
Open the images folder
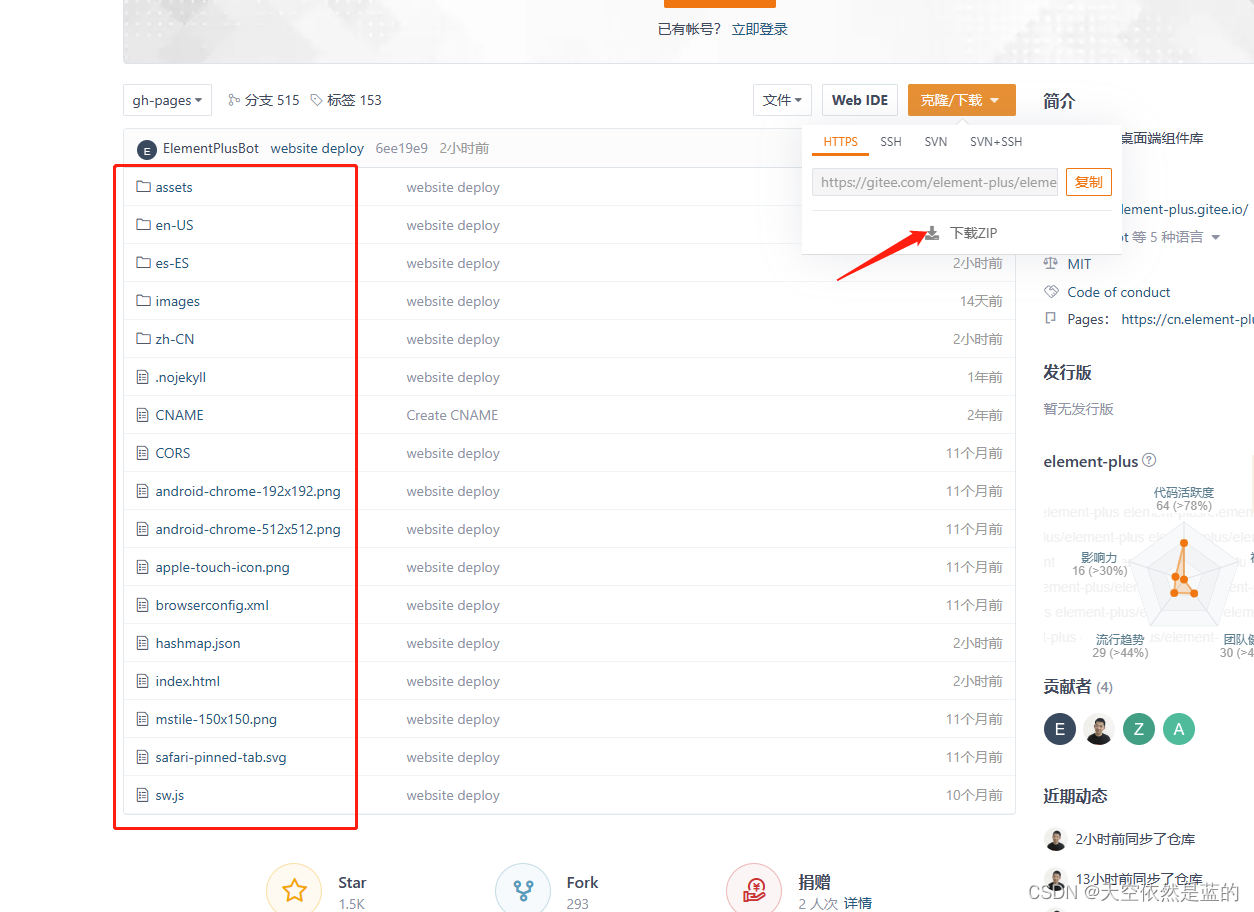click(178, 301)
